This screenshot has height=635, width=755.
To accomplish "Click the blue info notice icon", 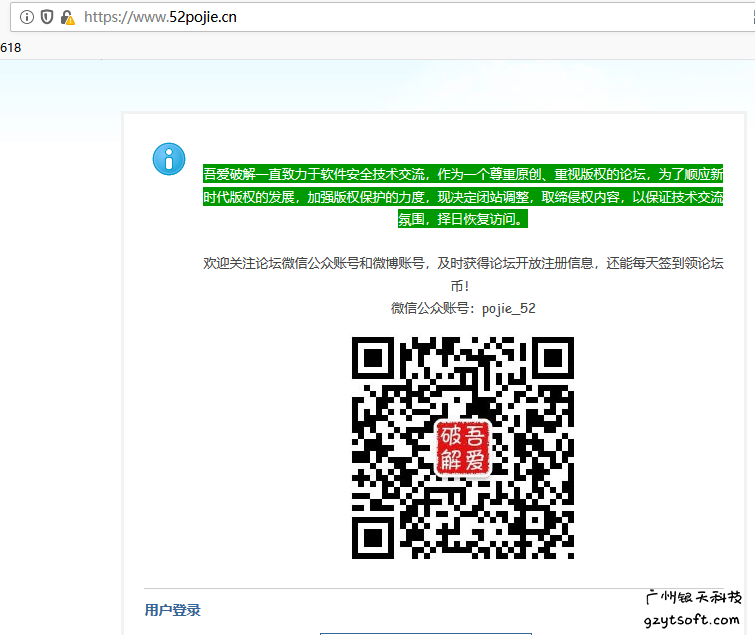I will tap(169, 159).
